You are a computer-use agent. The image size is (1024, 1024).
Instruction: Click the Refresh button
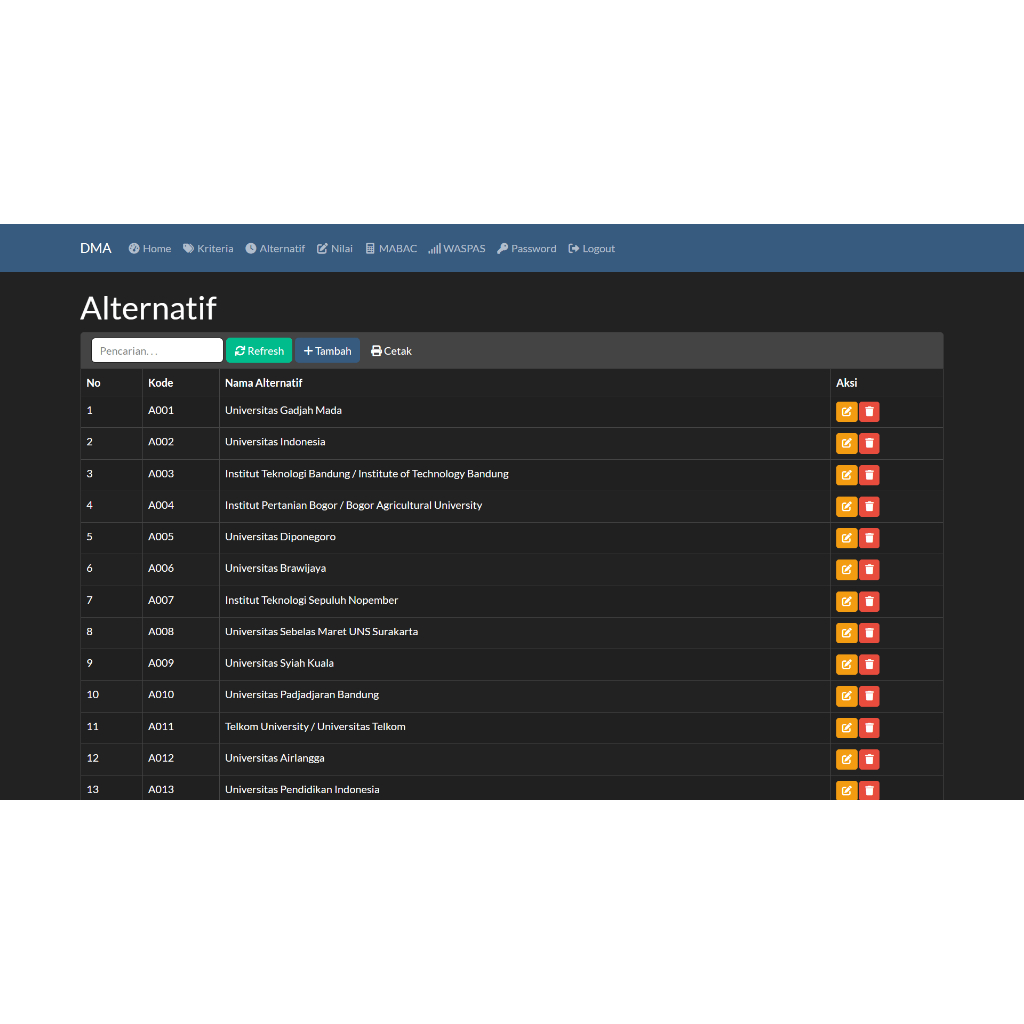[x=259, y=350]
